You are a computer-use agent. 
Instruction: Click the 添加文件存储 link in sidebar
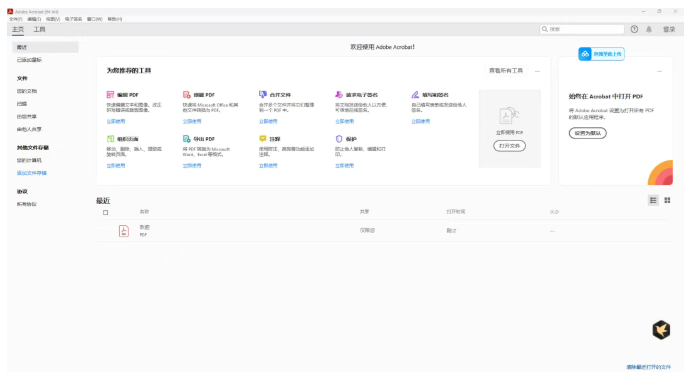click(32, 173)
